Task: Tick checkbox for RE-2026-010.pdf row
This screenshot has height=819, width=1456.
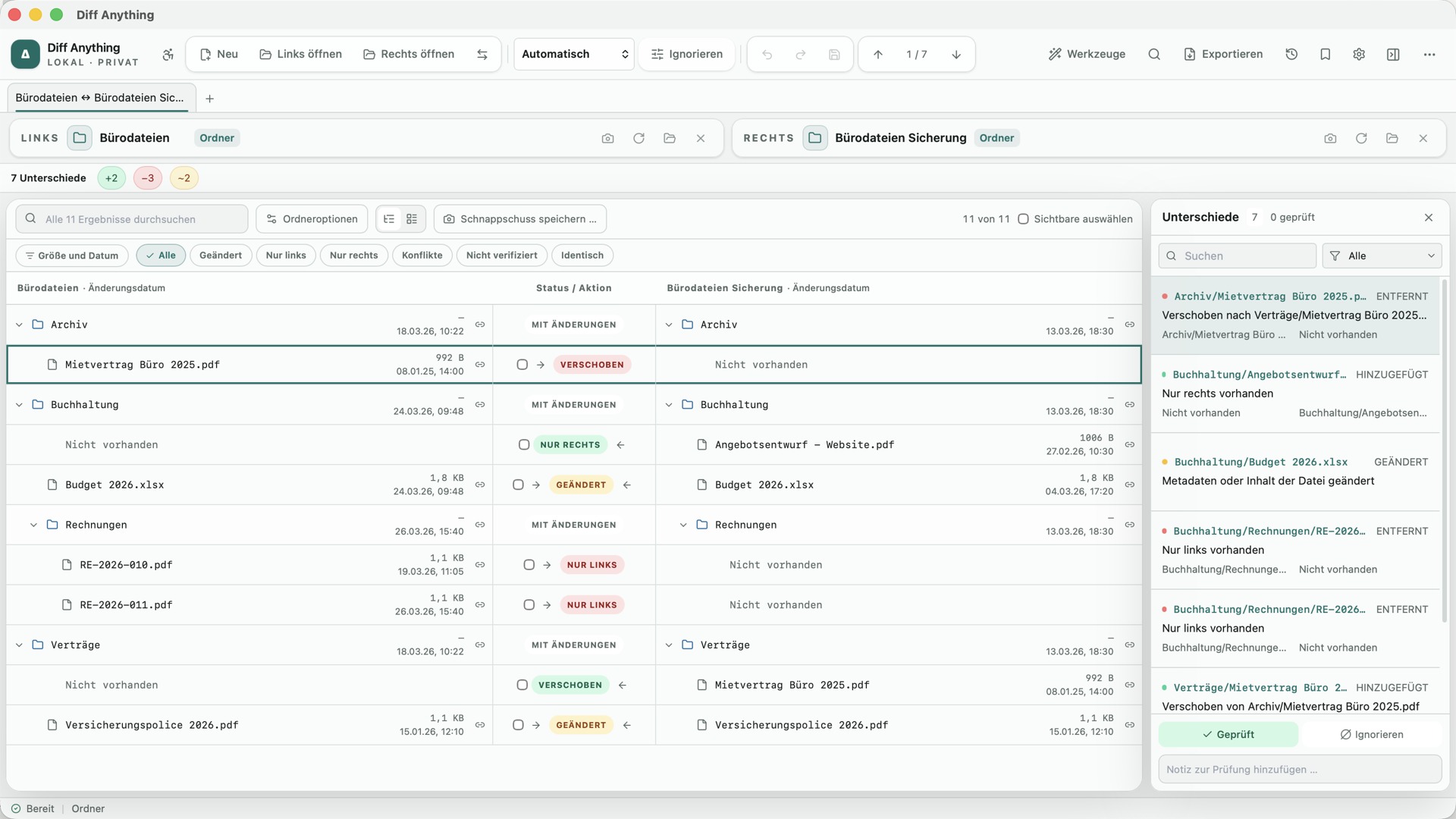Action: 529,565
